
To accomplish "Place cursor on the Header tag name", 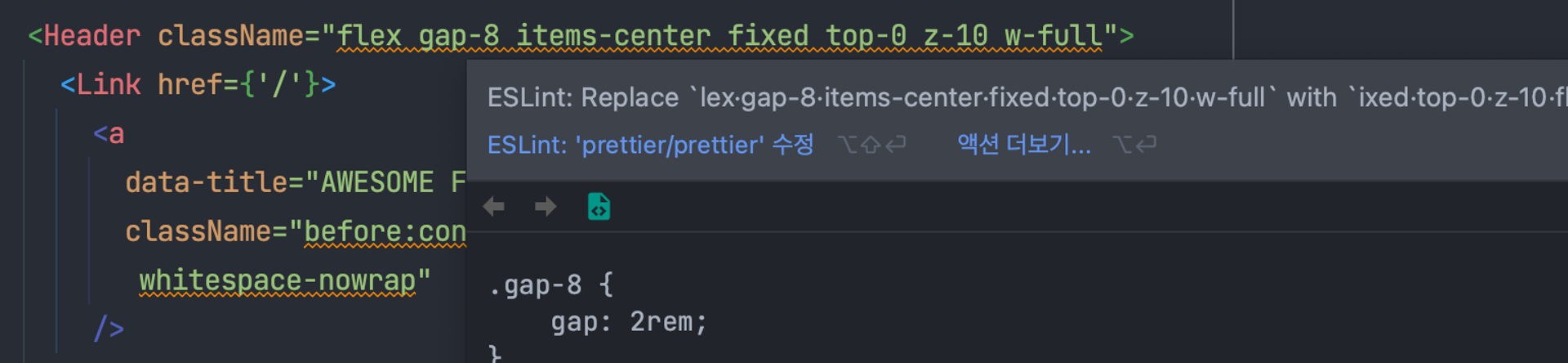I will pos(92,36).
